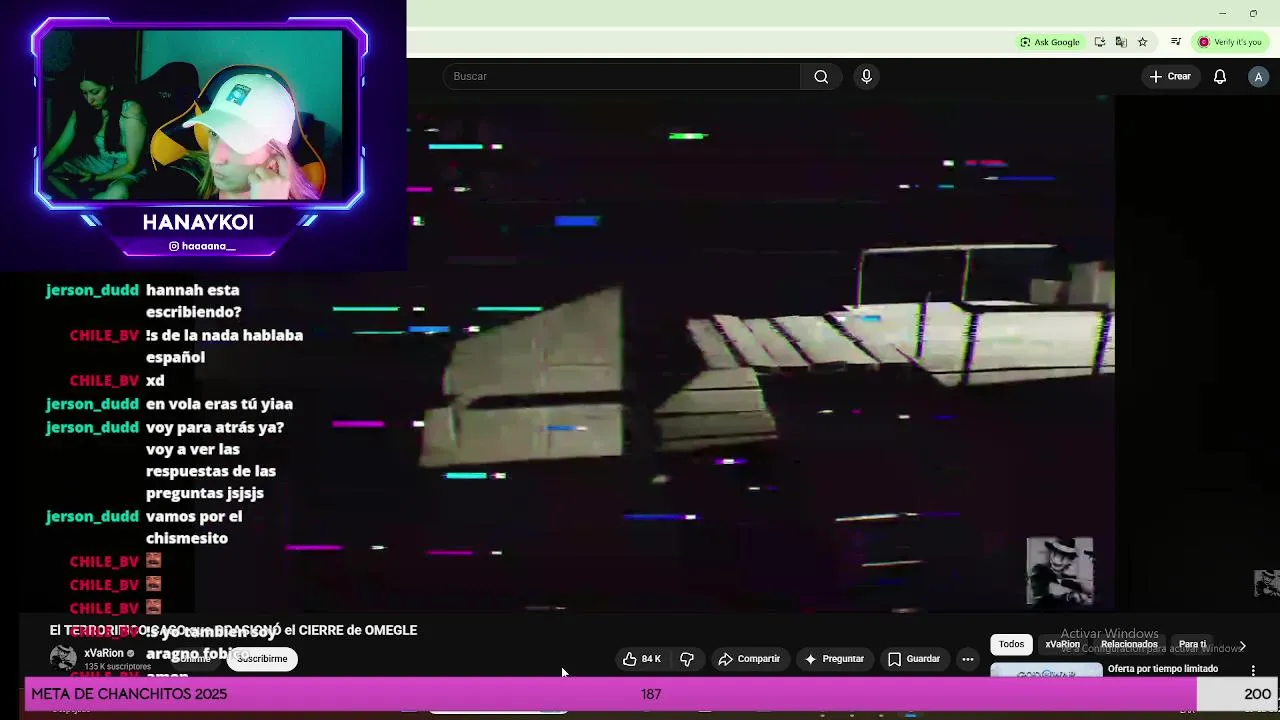1280x720 pixels.
Task: Click in the Buscar search field
Action: point(622,77)
